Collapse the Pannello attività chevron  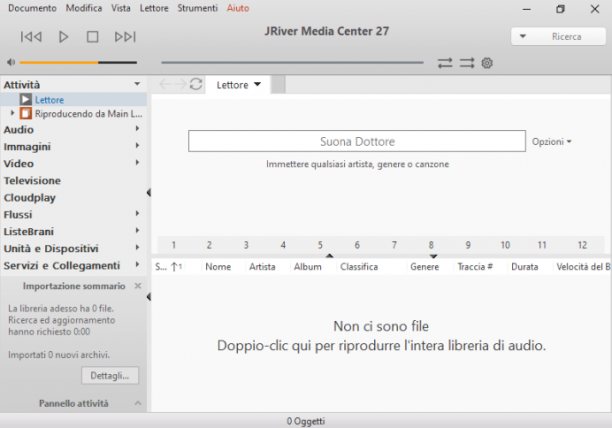(x=138, y=403)
